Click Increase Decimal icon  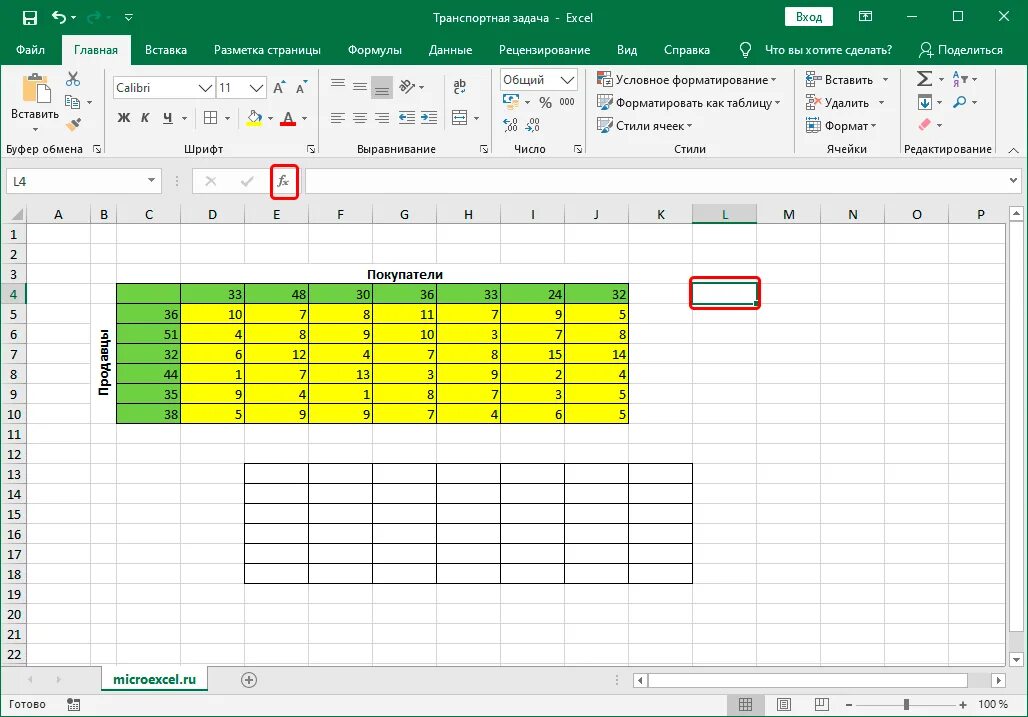(x=510, y=125)
